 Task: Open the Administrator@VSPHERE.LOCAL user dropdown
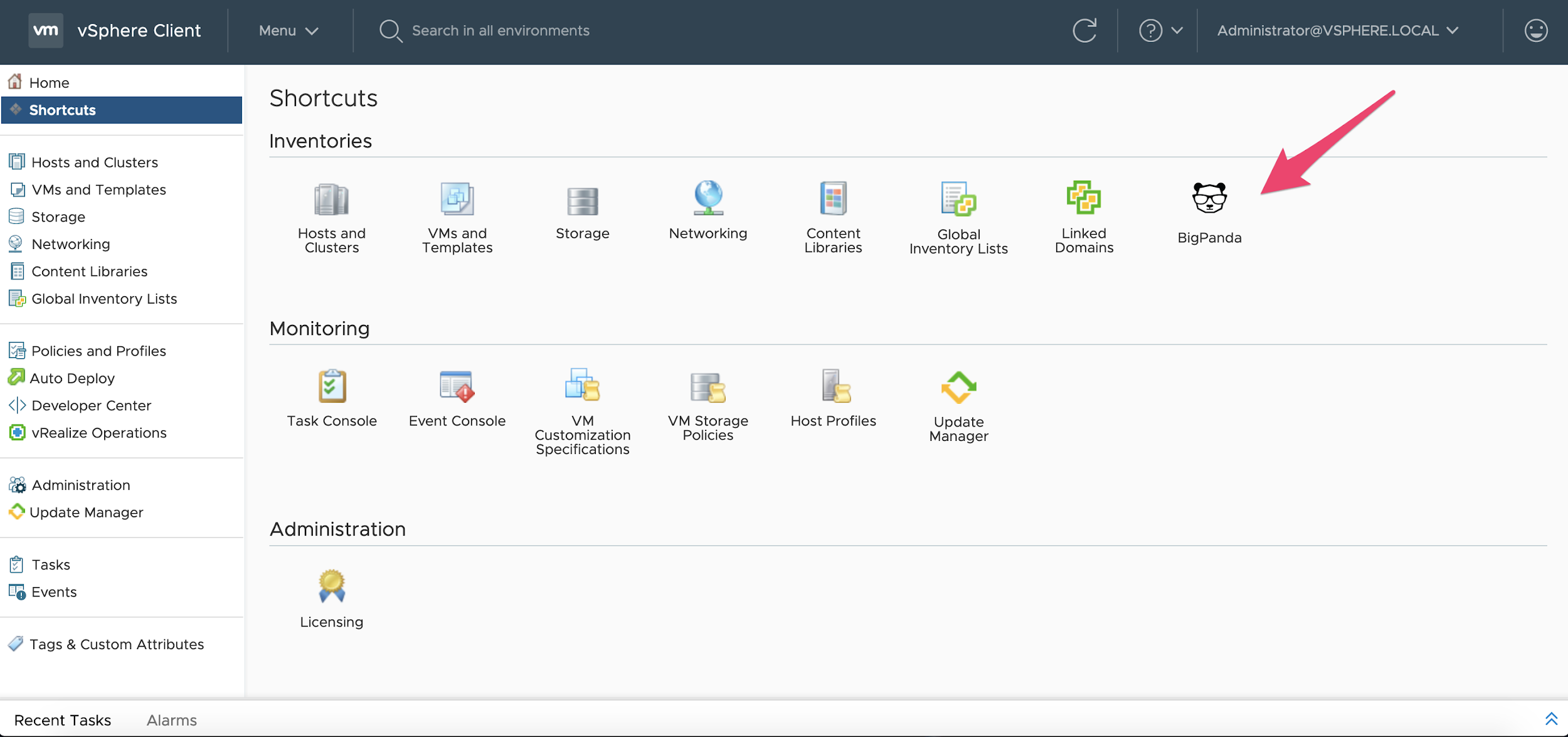point(1337,31)
